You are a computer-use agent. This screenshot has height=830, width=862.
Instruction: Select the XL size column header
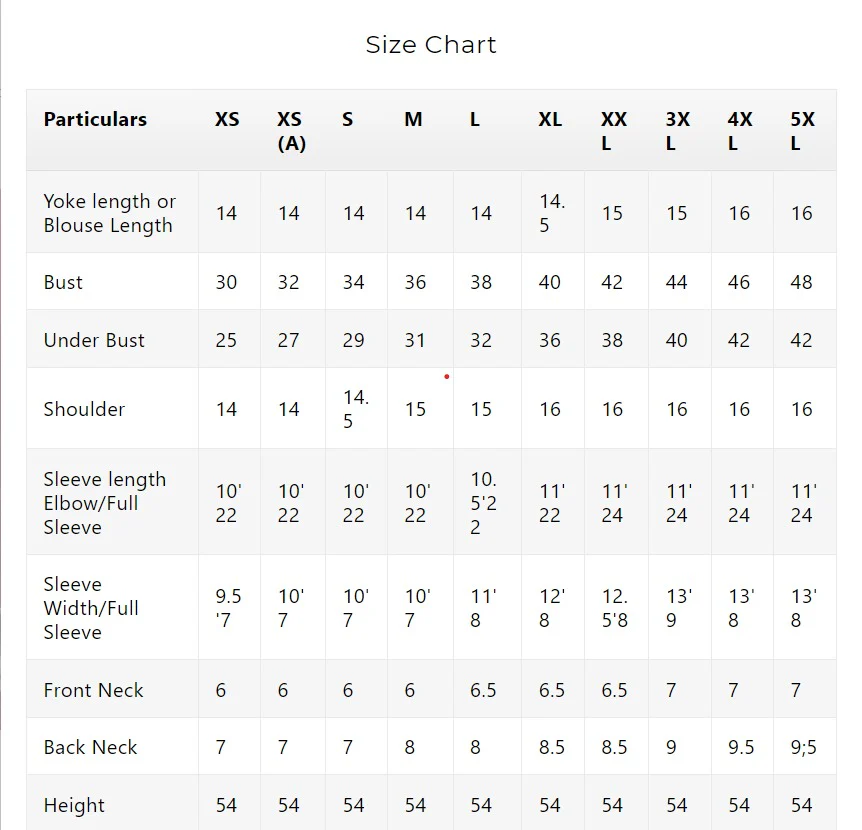coord(550,119)
